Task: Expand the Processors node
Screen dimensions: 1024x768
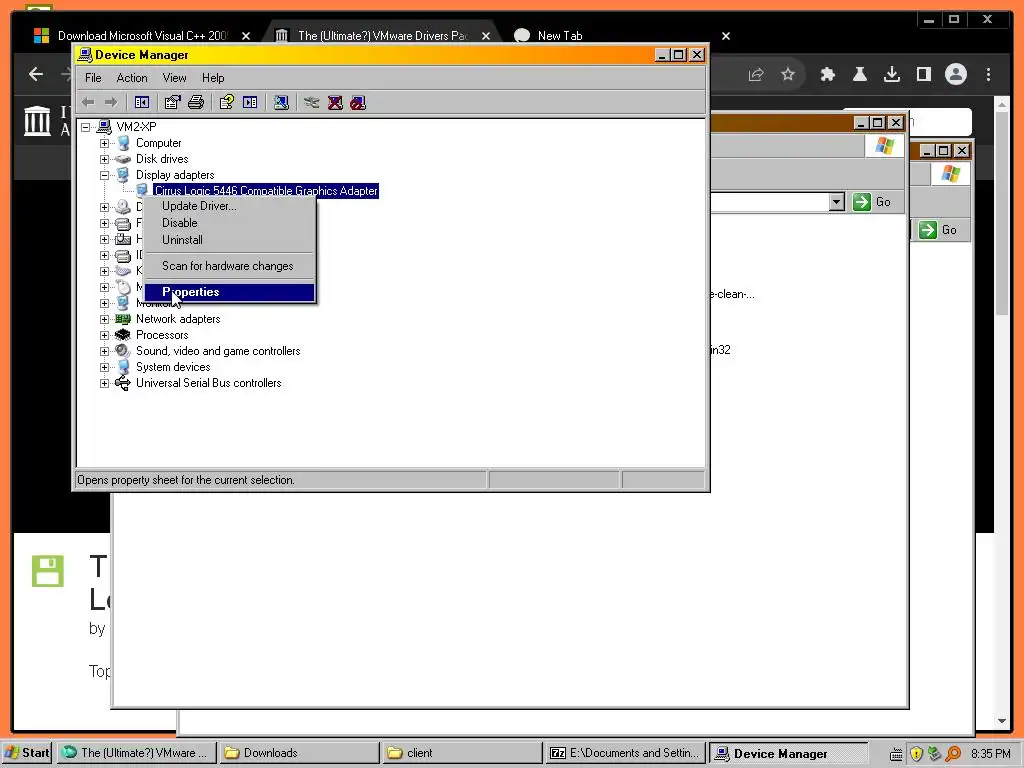Action: [104, 335]
